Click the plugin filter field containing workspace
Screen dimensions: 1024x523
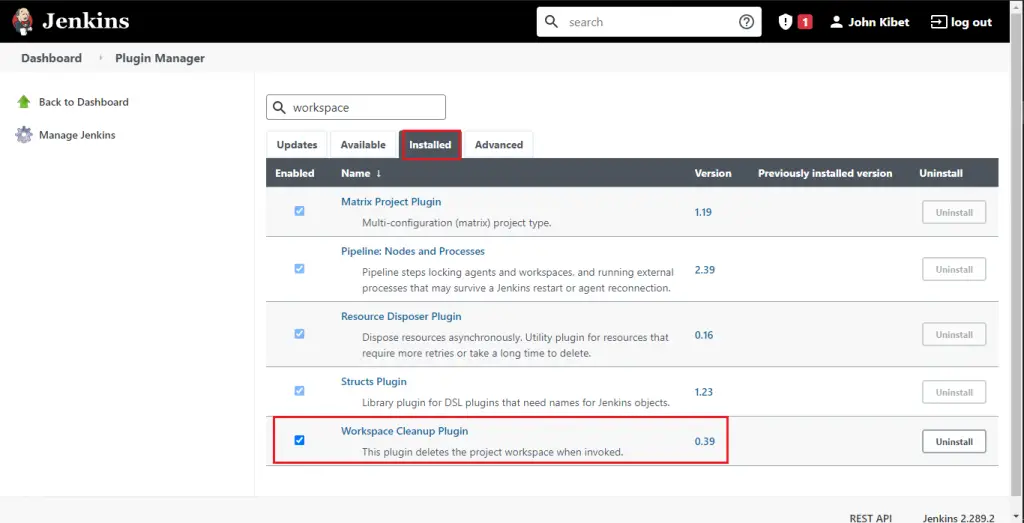pos(356,107)
